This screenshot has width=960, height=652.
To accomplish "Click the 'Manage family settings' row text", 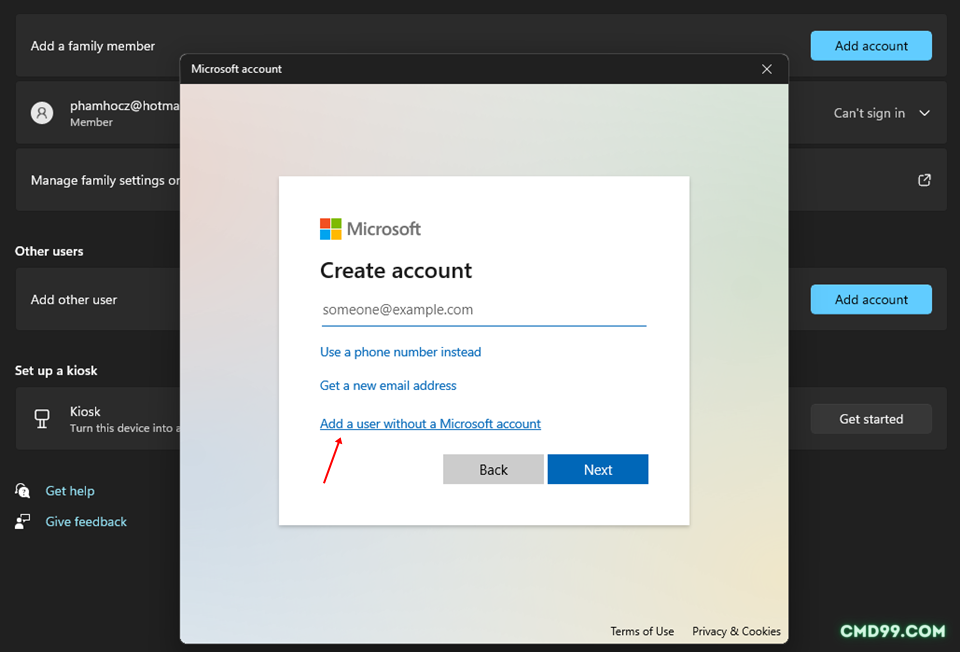I will coord(105,180).
